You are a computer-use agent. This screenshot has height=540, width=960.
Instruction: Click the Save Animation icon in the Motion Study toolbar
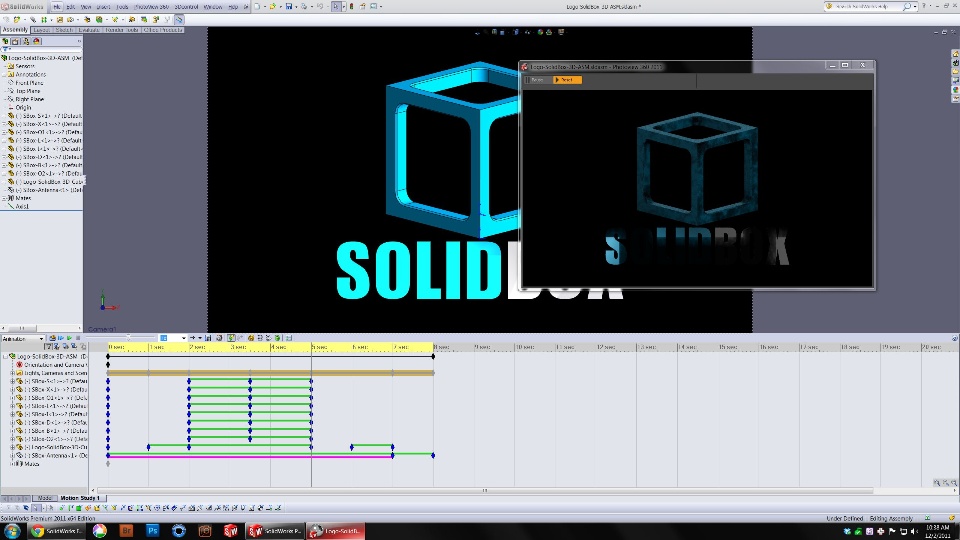coord(208,338)
